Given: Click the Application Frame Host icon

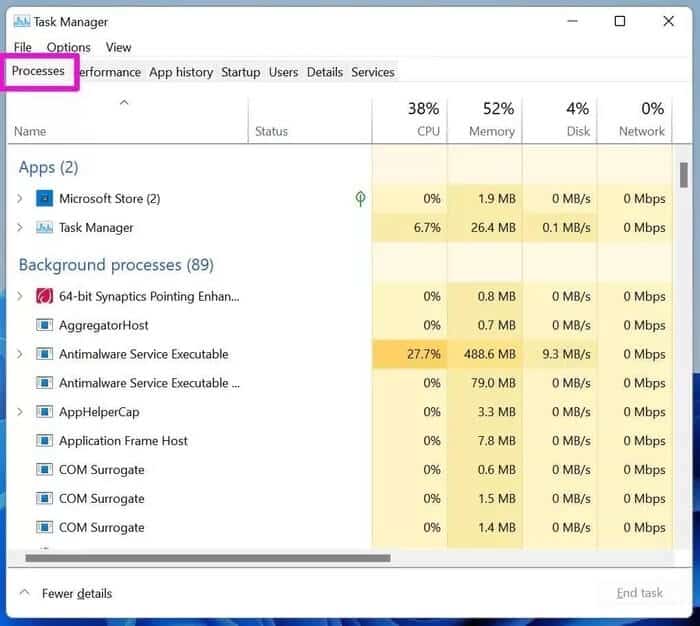Looking at the screenshot, I should [x=44, y=441].
